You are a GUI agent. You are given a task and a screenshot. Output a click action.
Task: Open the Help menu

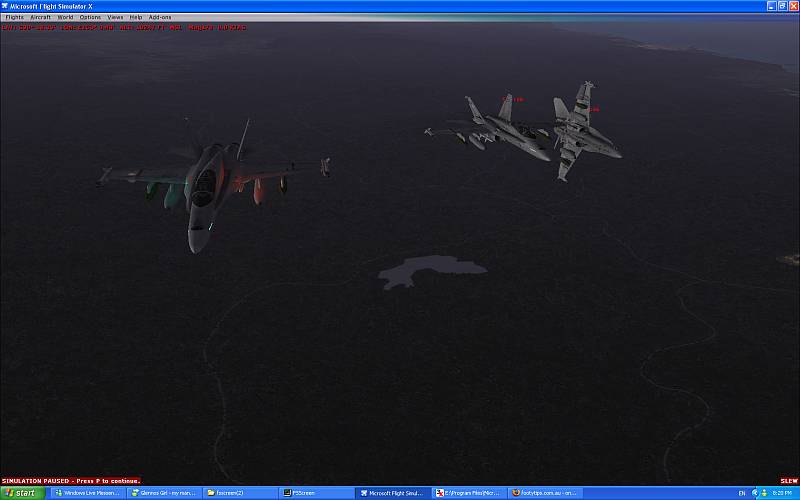tap(136, 17)
